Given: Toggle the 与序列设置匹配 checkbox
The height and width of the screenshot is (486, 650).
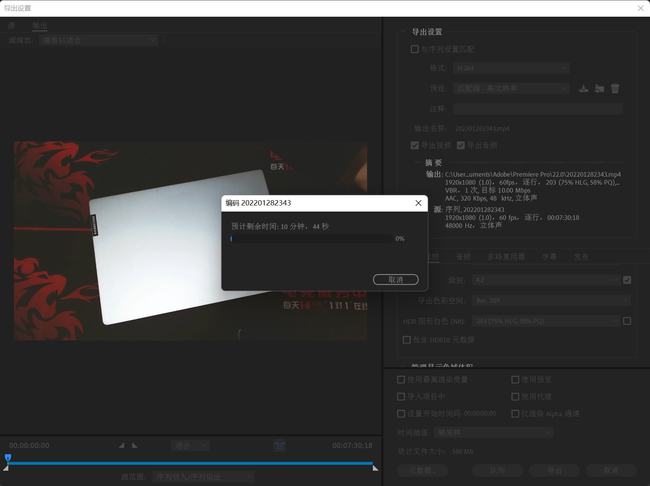Looking at the screenshot, I should point(415,49).
